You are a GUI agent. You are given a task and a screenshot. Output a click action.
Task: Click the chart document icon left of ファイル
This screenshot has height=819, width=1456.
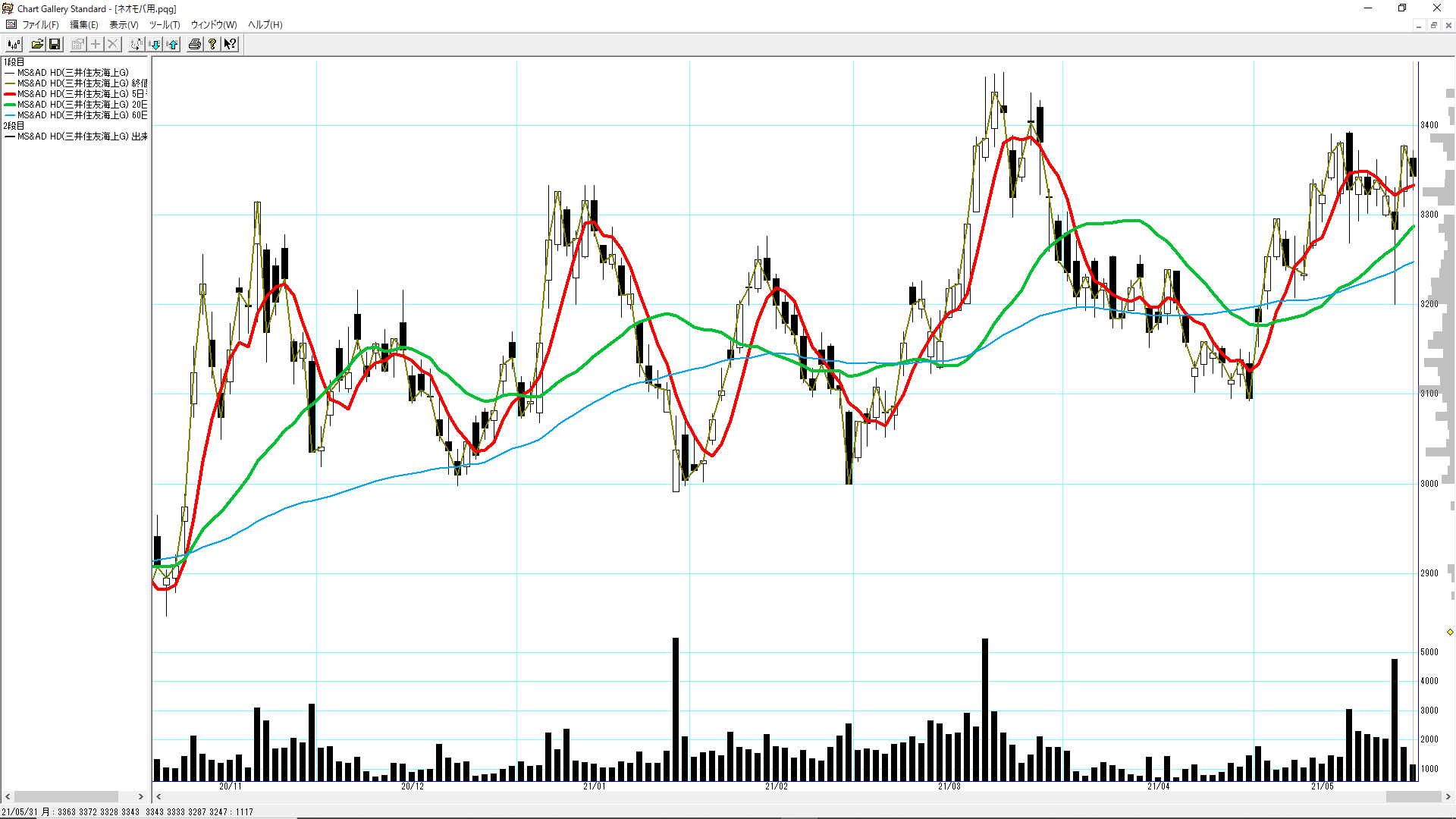click(11, 24)
